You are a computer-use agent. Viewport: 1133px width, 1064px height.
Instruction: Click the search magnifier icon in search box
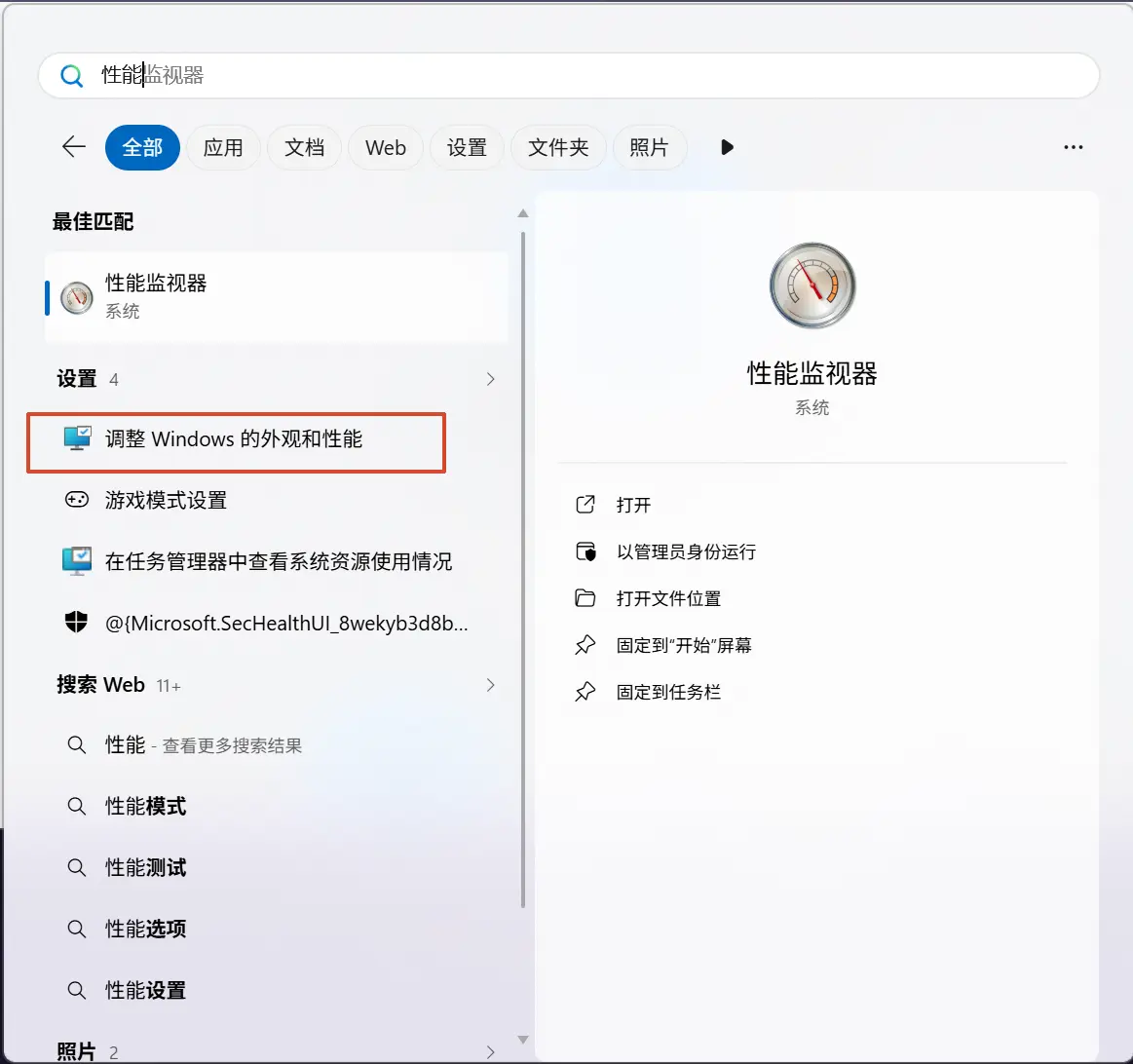tap(71, 75)
